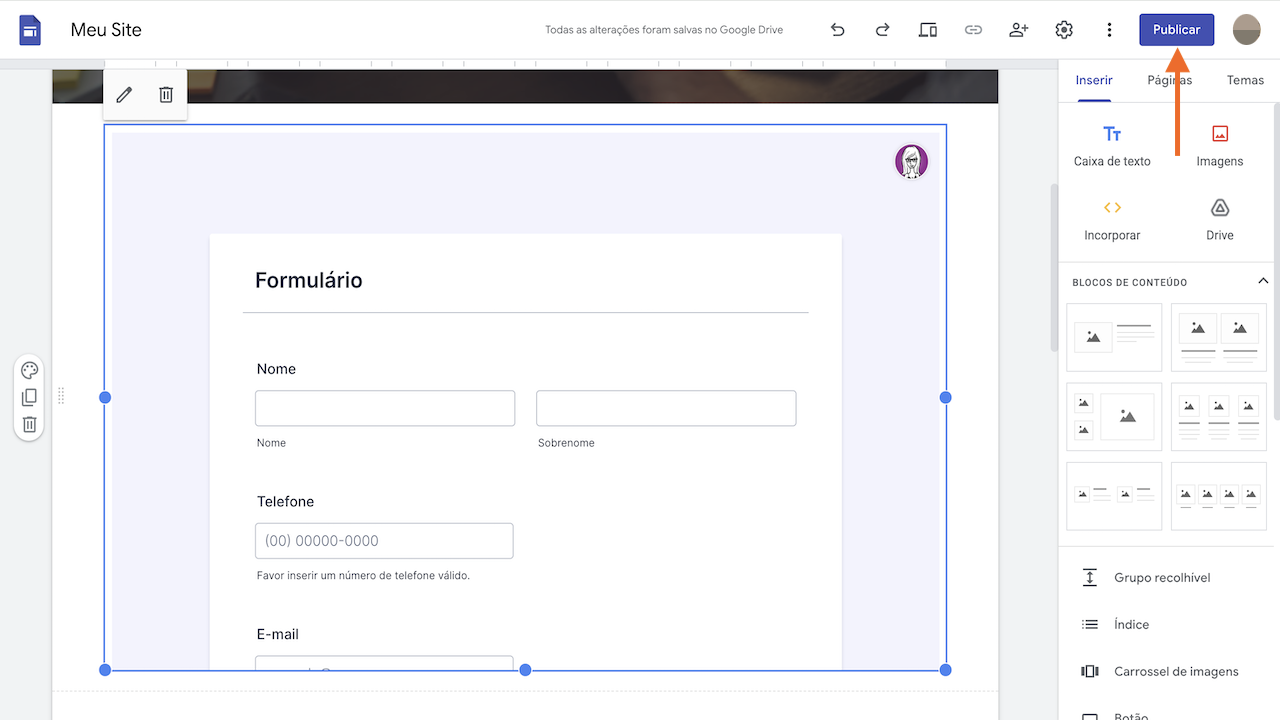Open the Google account avatar
The height and width of the screenshot is (720, 1280).
tap(1247, 30)
